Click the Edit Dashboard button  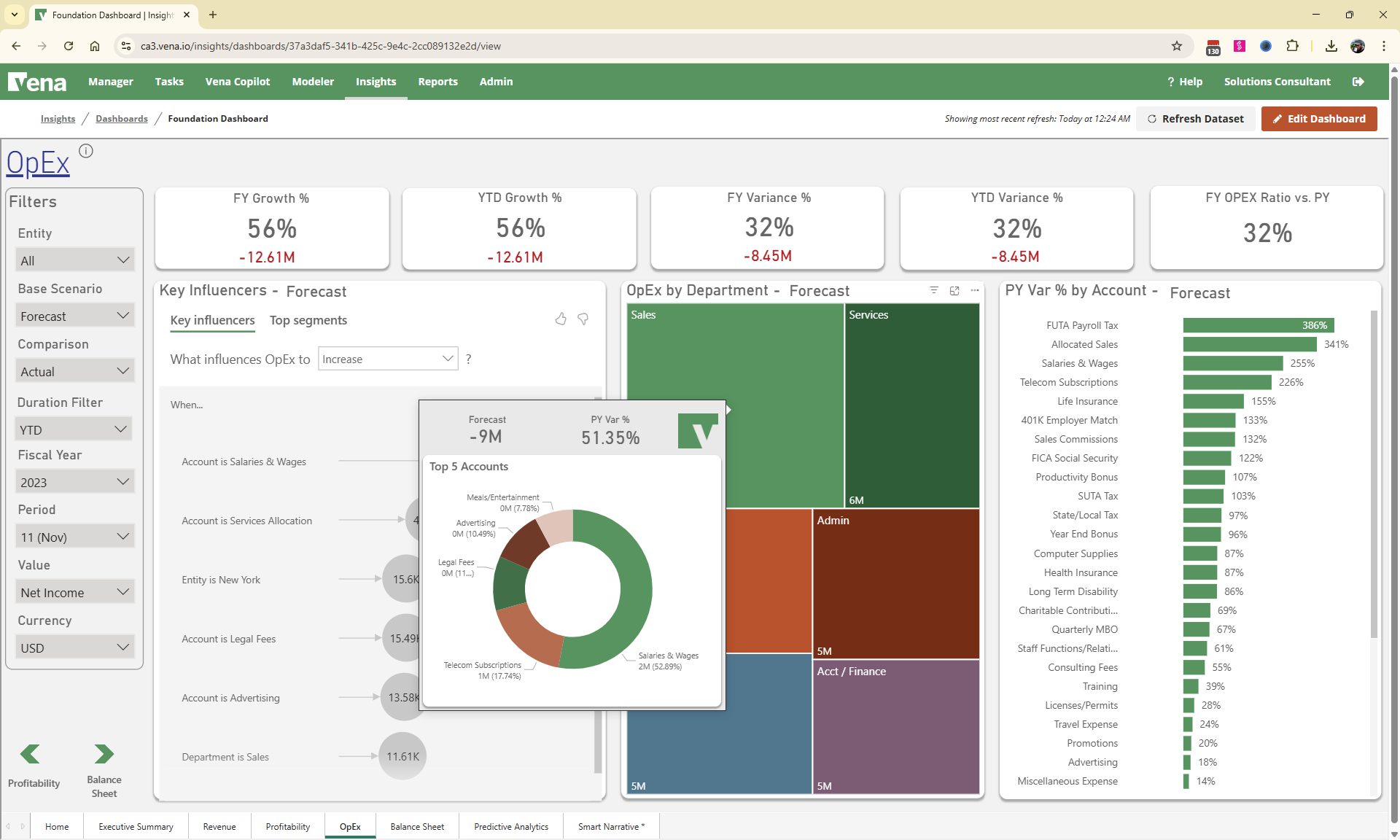1318,118
